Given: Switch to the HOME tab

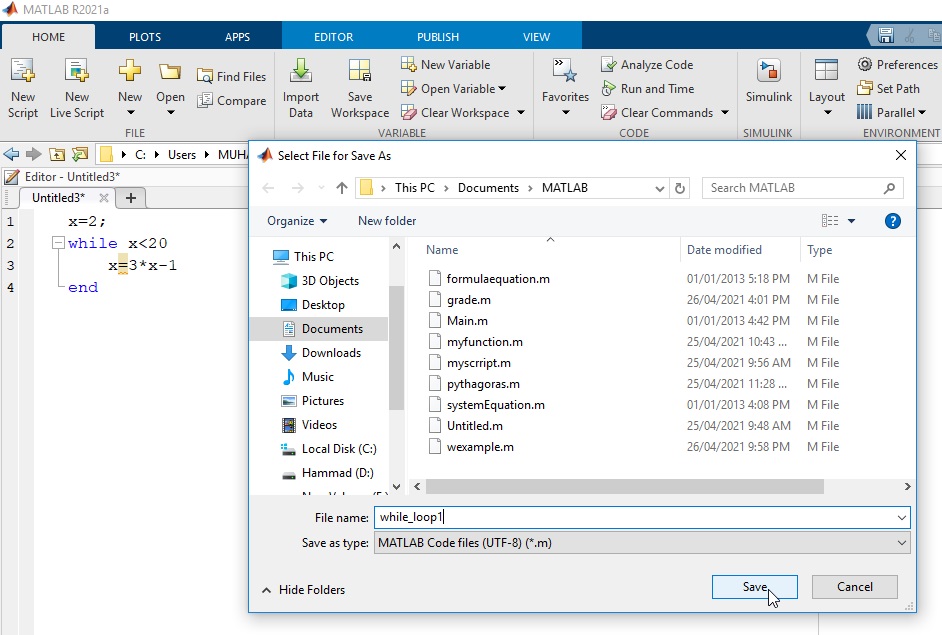Looking at the screenshot, I should tap(49, 37).
